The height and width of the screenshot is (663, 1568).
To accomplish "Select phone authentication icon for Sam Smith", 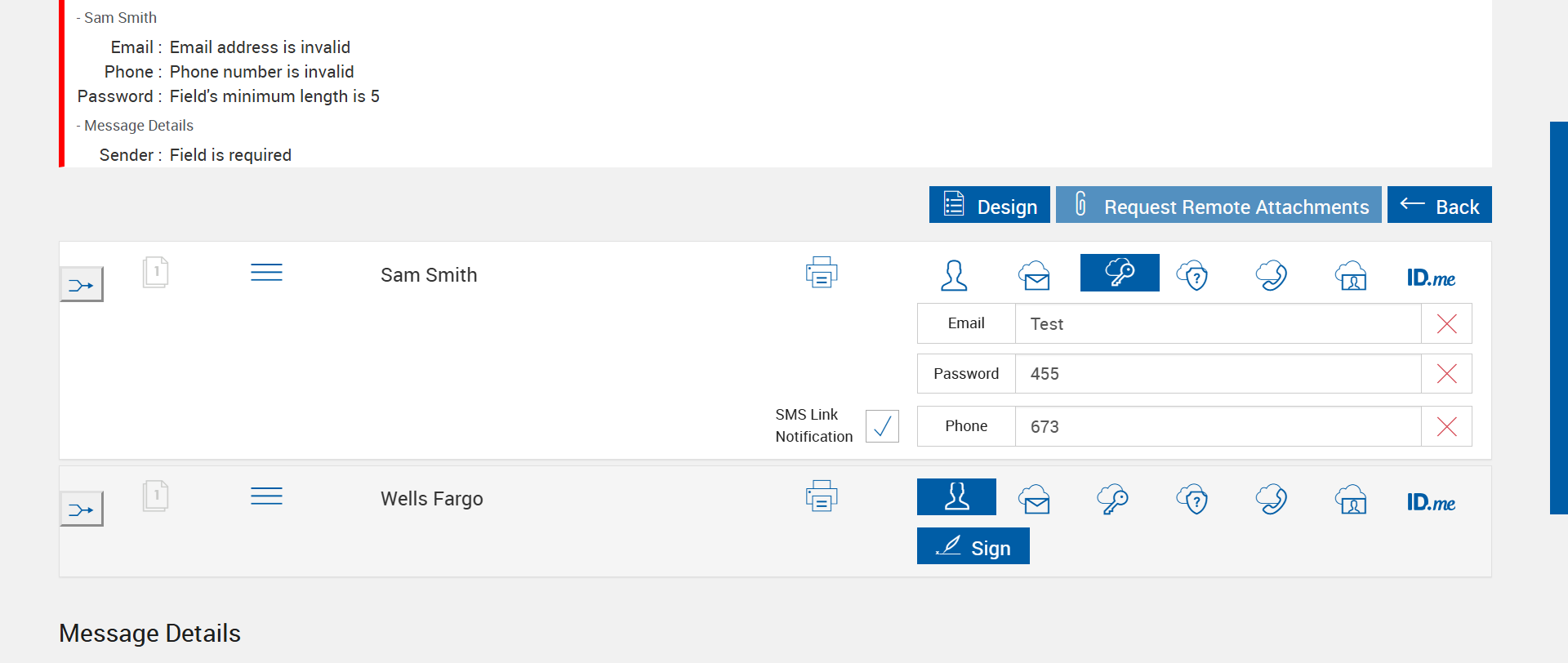I will coord(1272,275).
